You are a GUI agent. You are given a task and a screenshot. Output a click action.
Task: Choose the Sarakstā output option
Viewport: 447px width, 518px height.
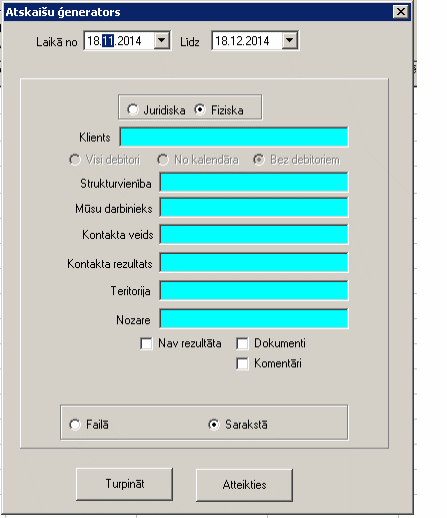[x=214, y=424]
